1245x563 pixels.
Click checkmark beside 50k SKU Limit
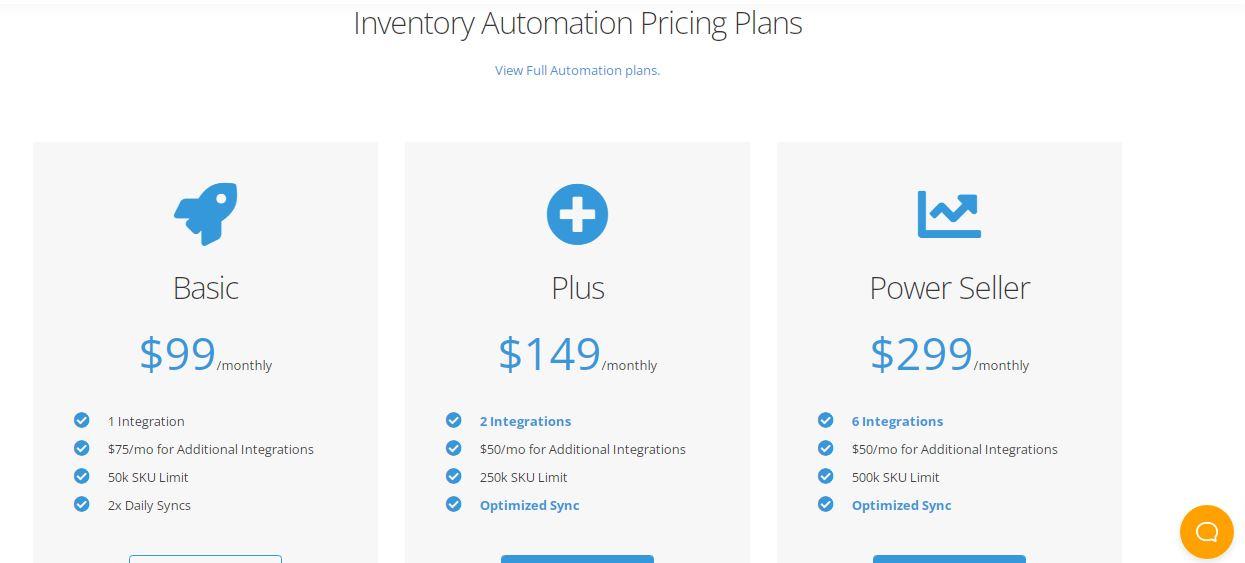pos(82,476)
